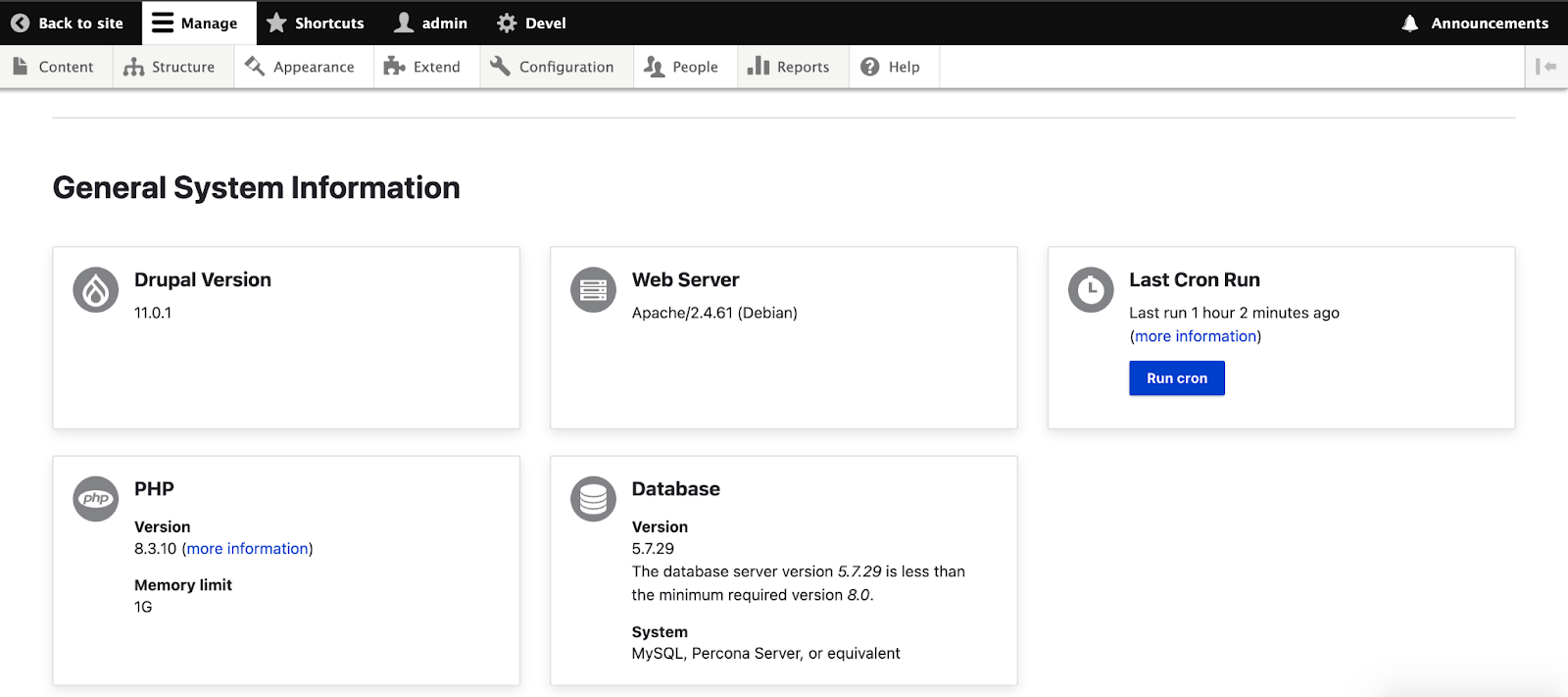Click the Announcements bell icon
The height and width of the screenshot is (697, 1568).
point(1410,23)
